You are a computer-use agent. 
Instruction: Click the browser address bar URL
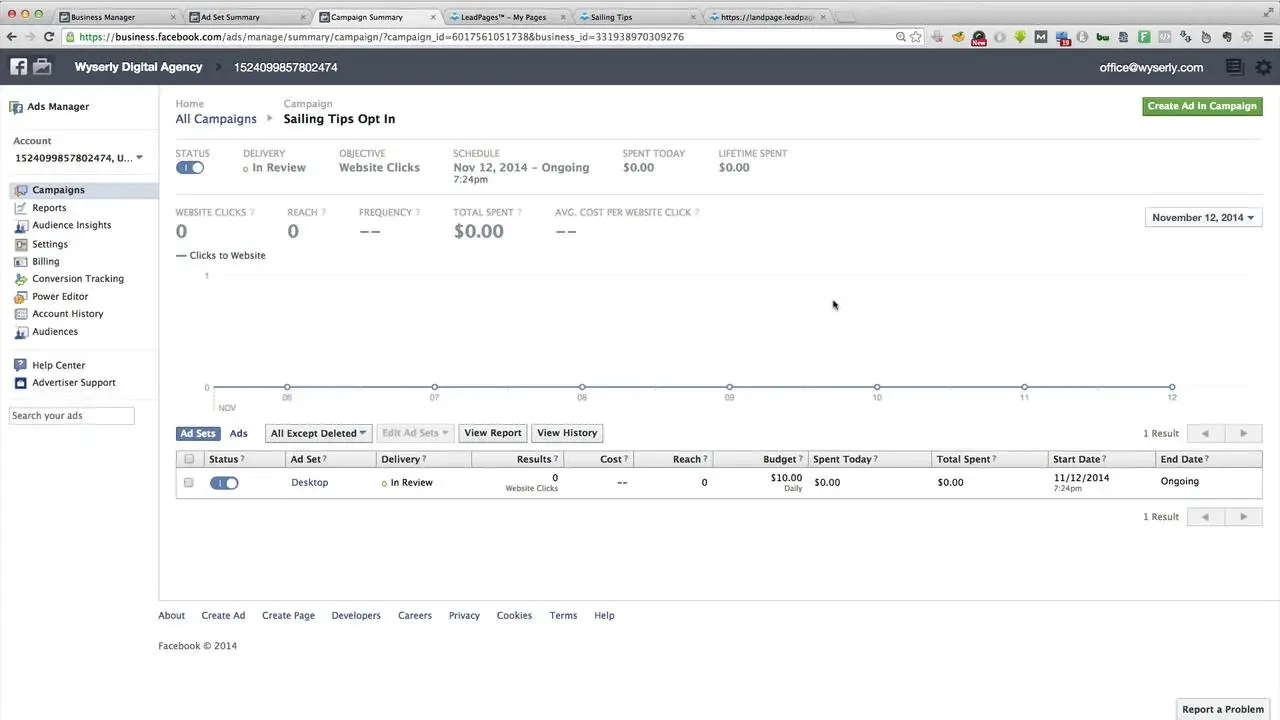381,37
